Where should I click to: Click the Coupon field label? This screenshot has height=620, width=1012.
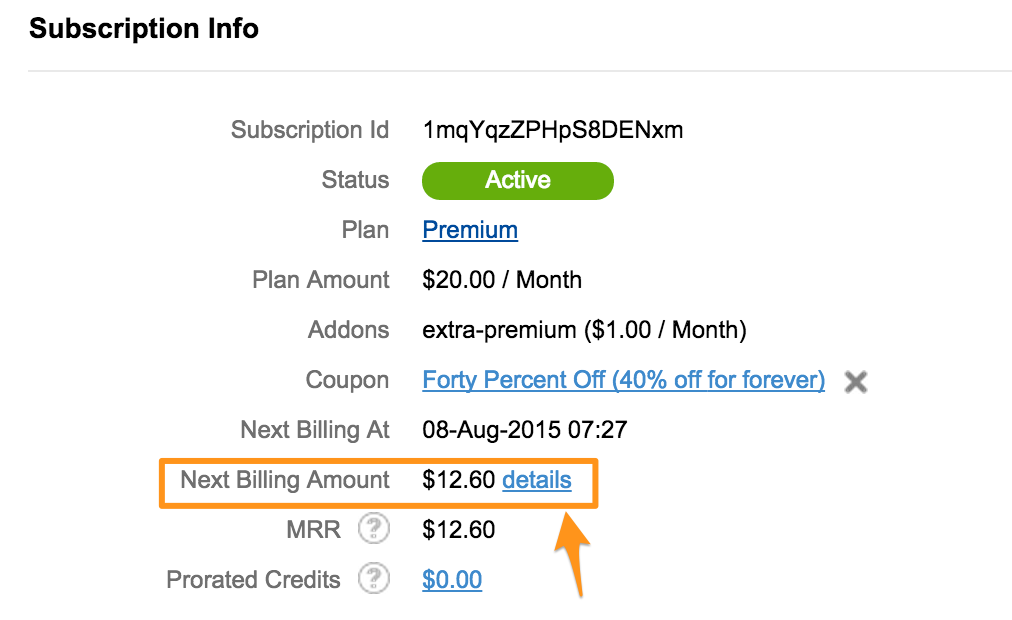tap(347, 380)
